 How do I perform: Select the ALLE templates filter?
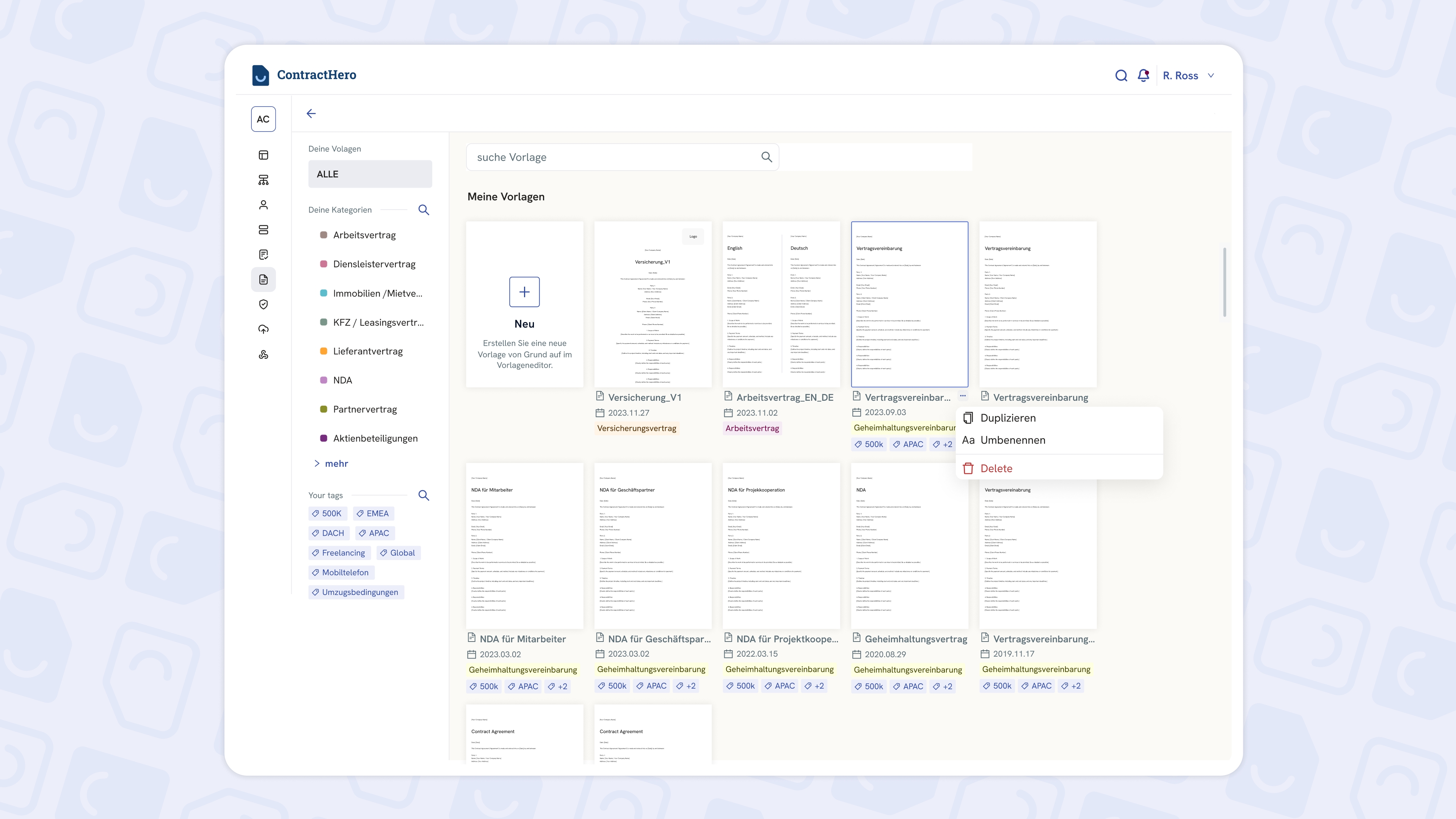(370, 174)
